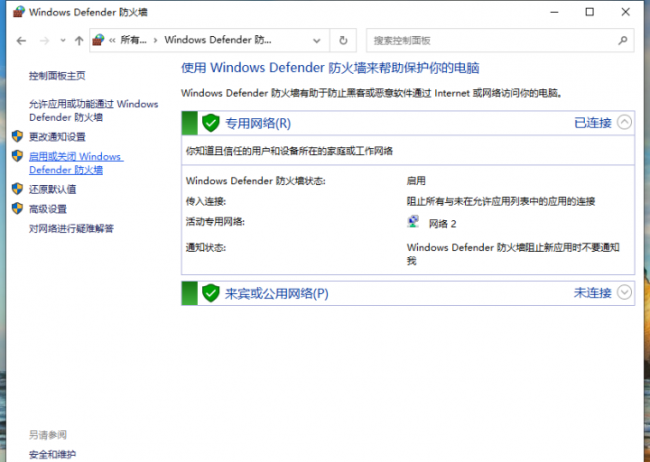Click the 启用 firewall state value
The image size is (650, 462).
[416, 180]
